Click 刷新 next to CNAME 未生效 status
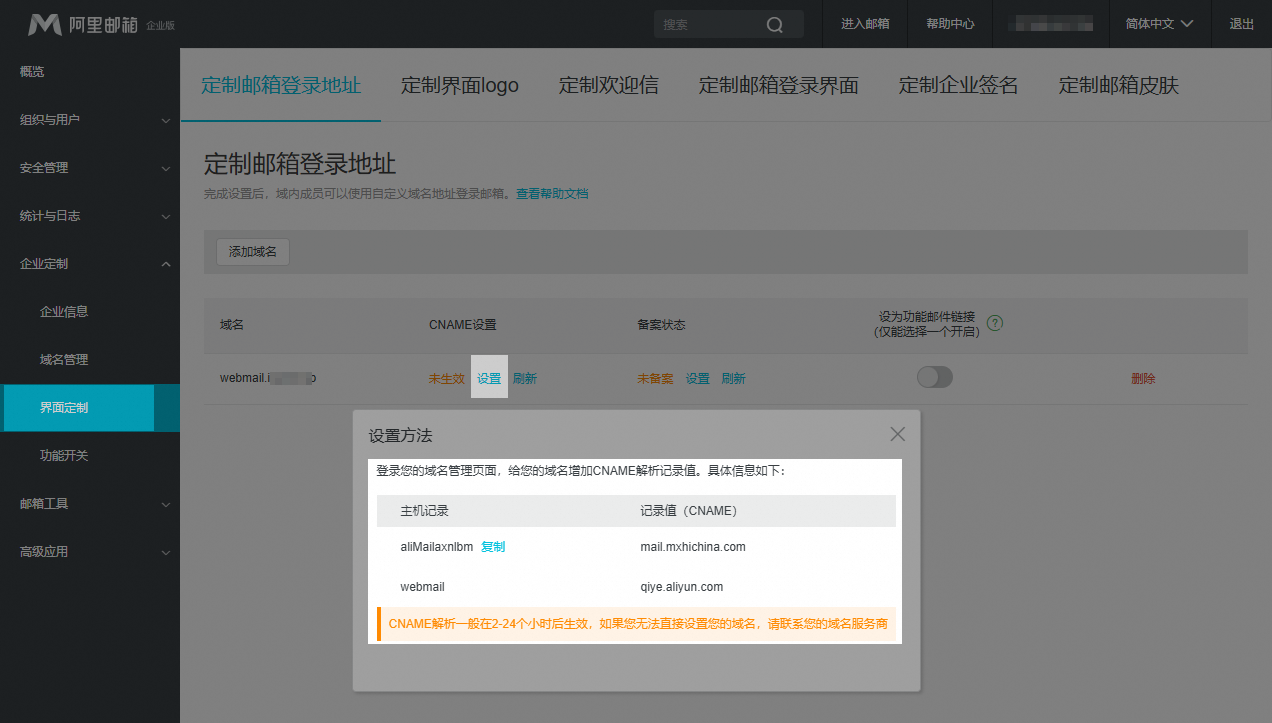This screenshot has width=1272, height=723. (x=524, y=377)
